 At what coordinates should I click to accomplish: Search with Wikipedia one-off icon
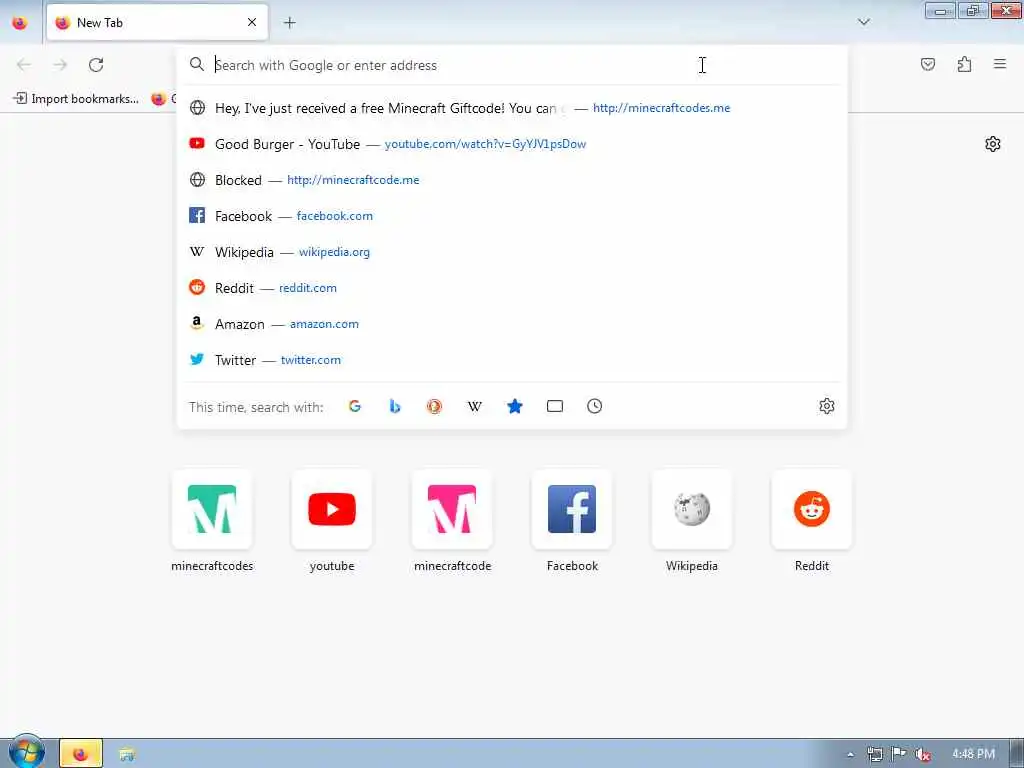tap(475, 406)
